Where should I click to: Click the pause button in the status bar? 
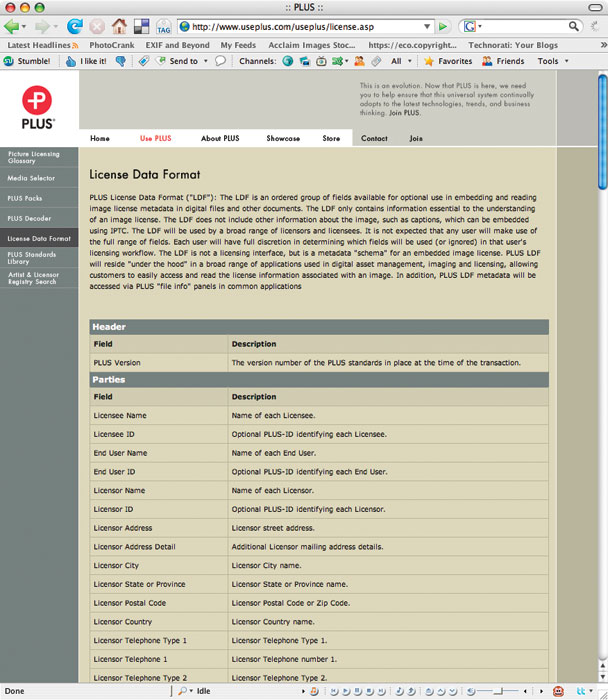click(x=358, y=691)
